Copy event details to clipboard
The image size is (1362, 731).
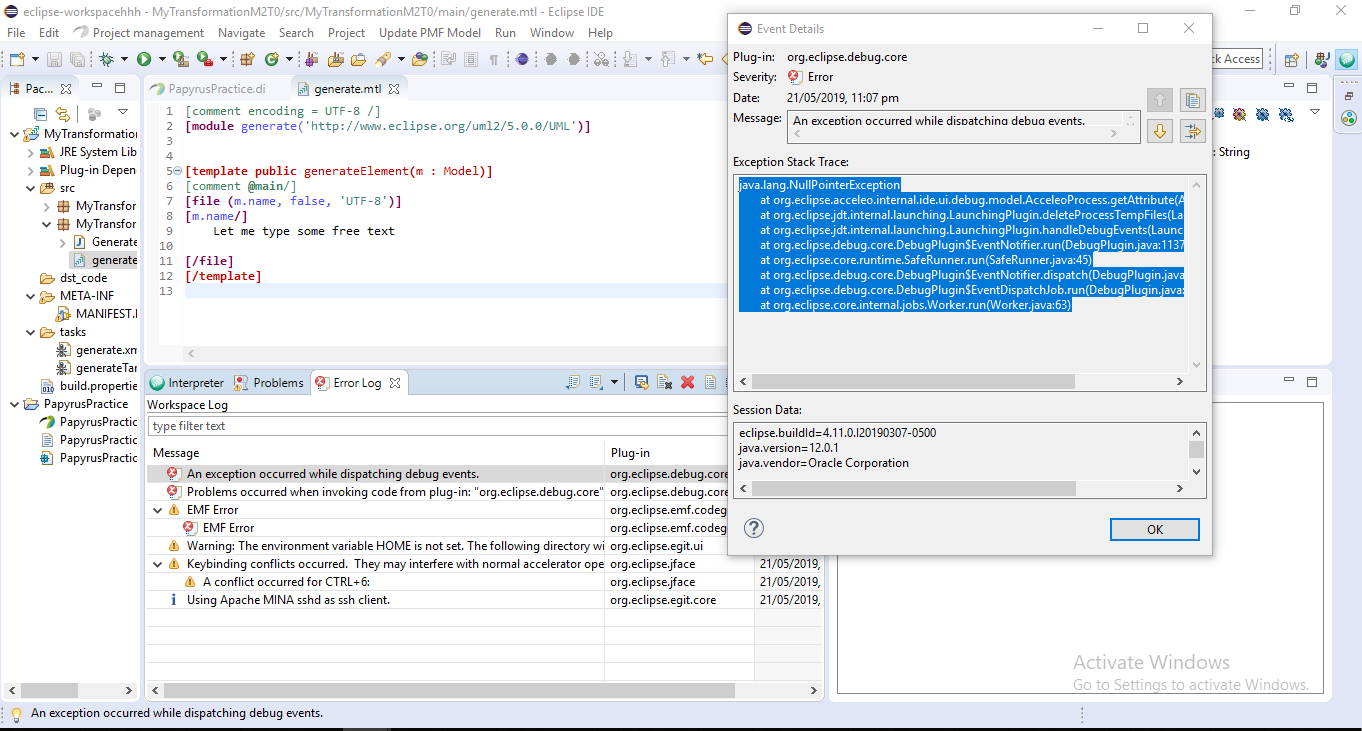click(x=1191, y=100)
